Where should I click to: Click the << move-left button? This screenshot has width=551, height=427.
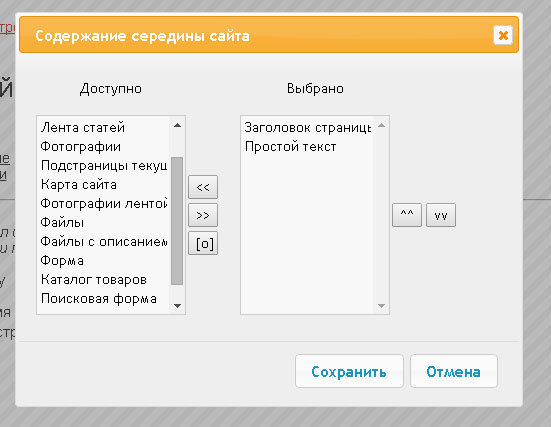click(203, 187)
